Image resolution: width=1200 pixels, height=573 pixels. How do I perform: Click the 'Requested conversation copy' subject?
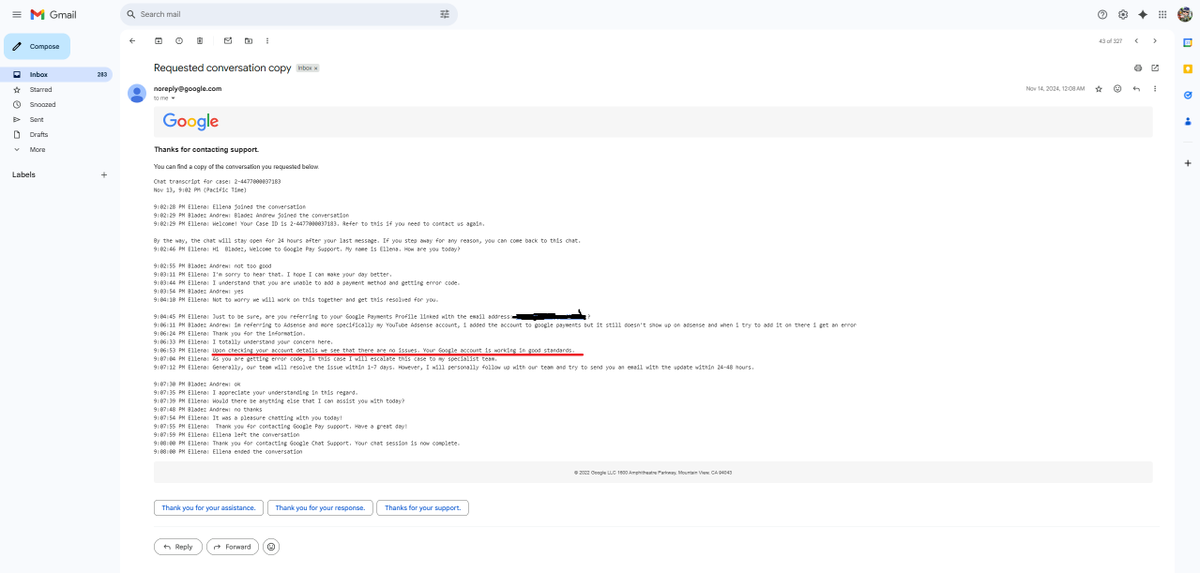(x=222, y=68)
